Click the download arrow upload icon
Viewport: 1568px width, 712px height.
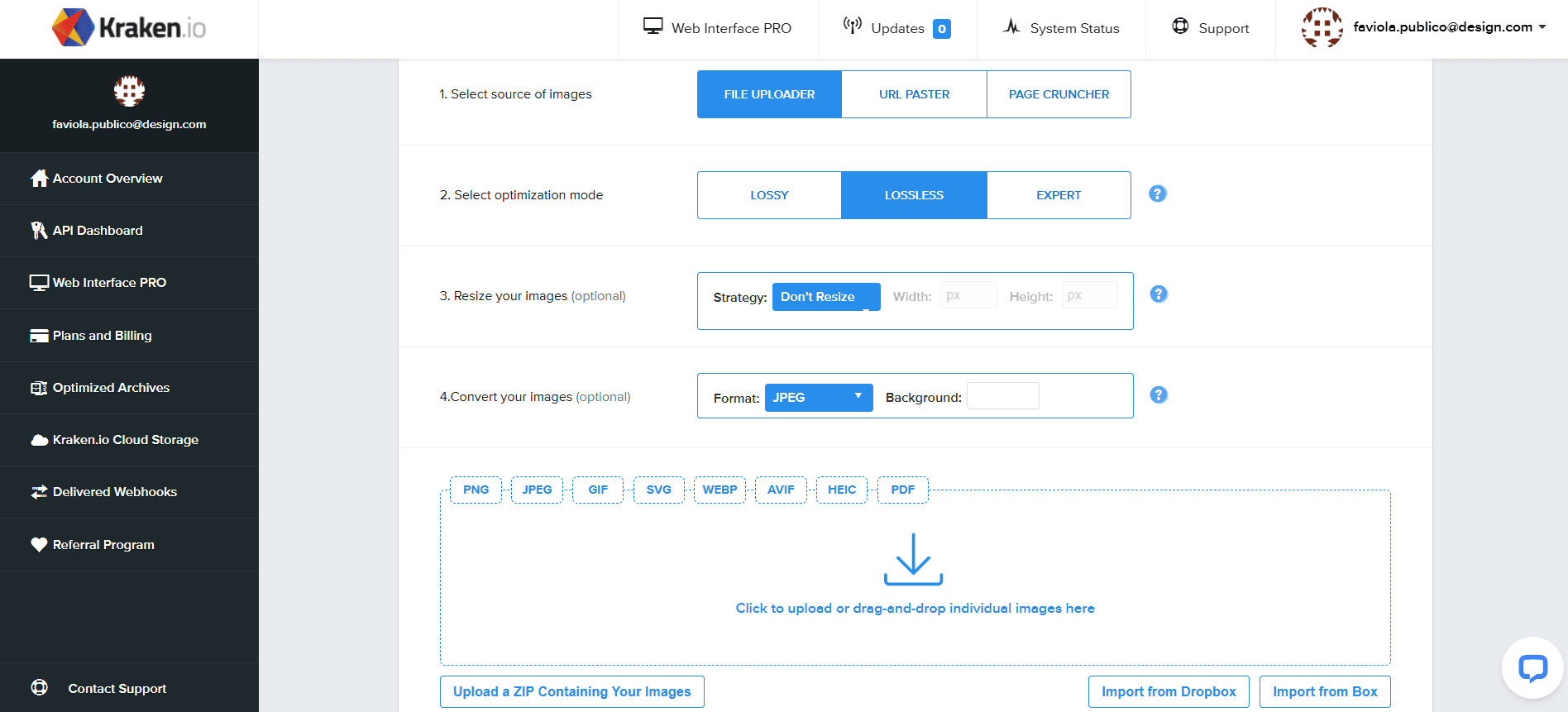click(914, 560)
